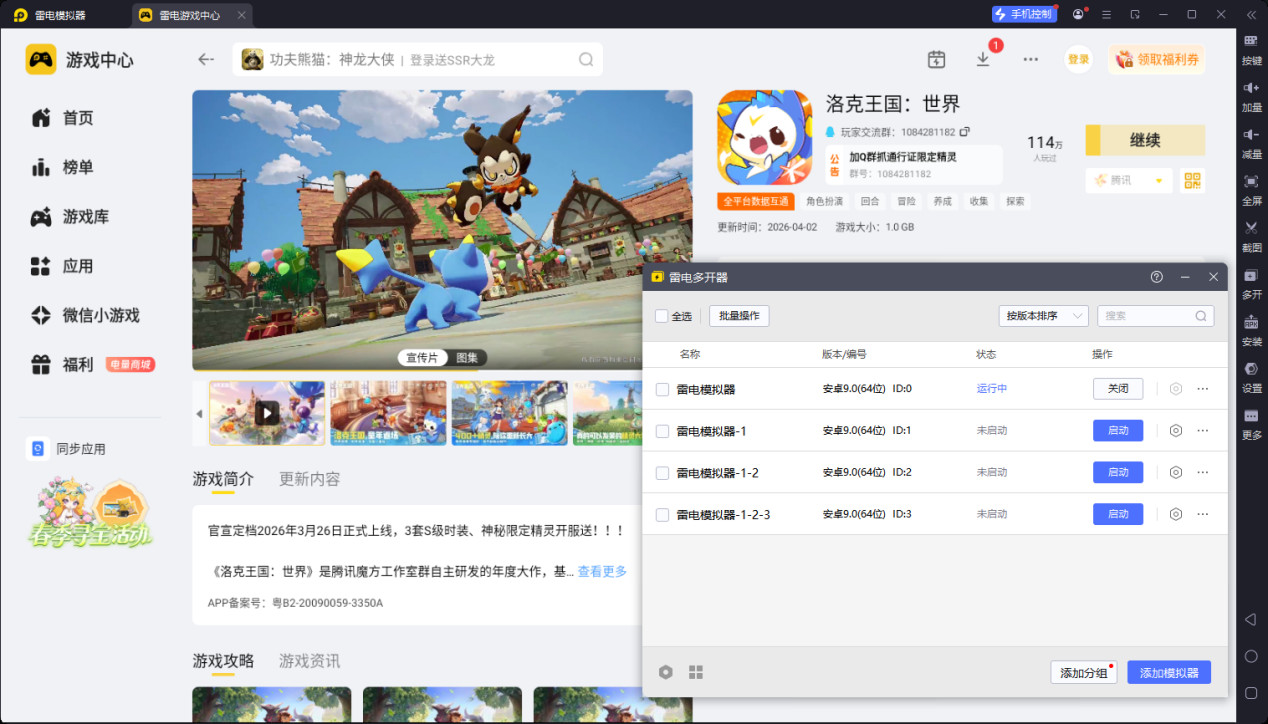Open the 腾讯 channel dropdown
The image size is (1268, 724).
pyautogui.click(x=1128, y=180)
